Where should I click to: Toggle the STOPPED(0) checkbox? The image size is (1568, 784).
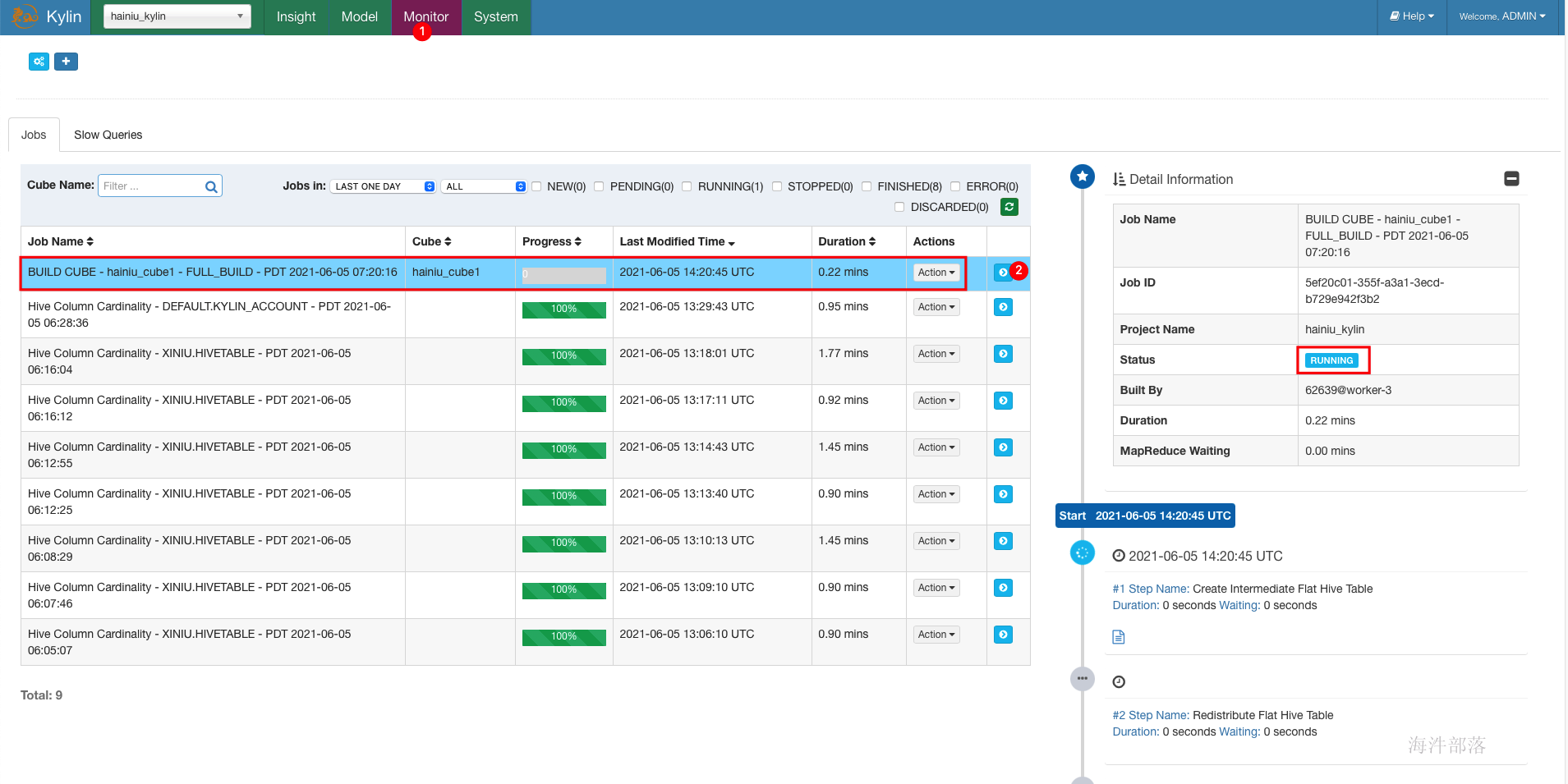click(777, 186)
